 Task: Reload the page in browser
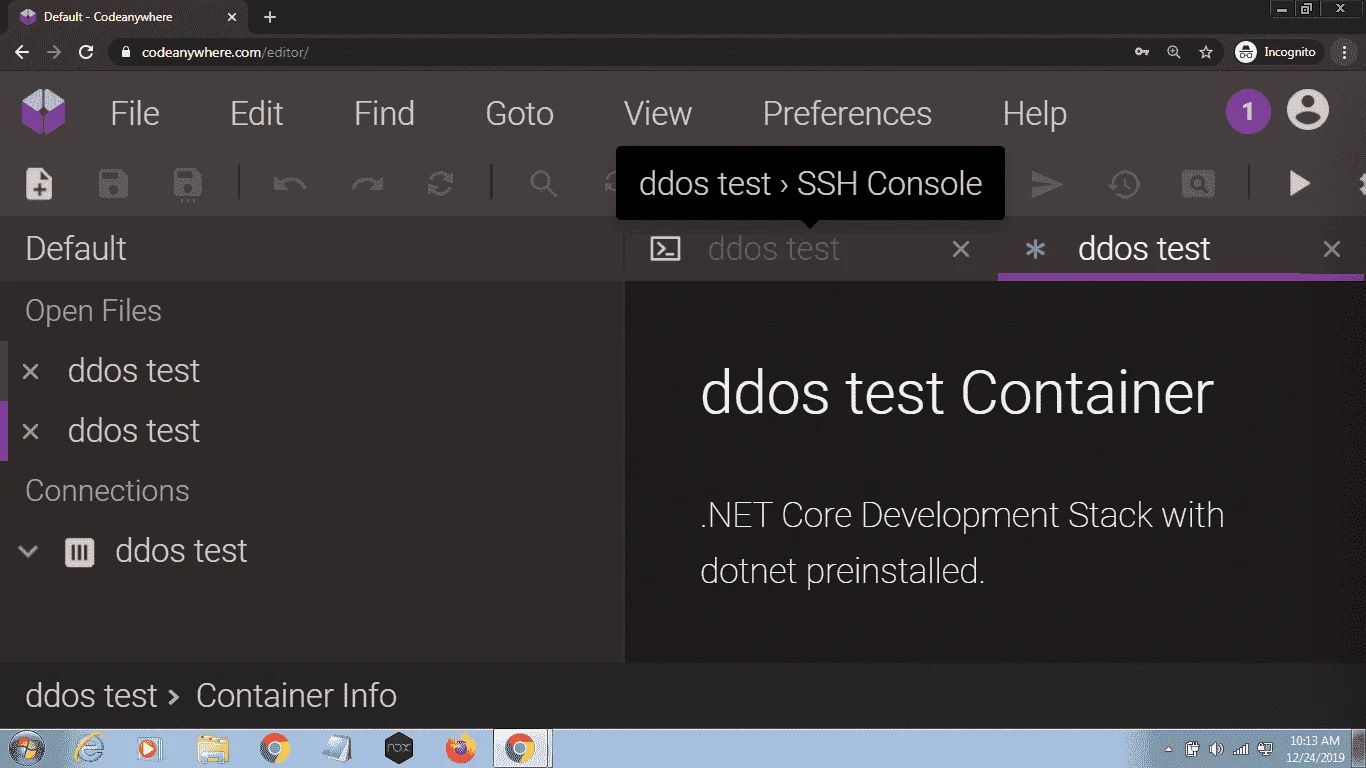click(x=86, y=52)
